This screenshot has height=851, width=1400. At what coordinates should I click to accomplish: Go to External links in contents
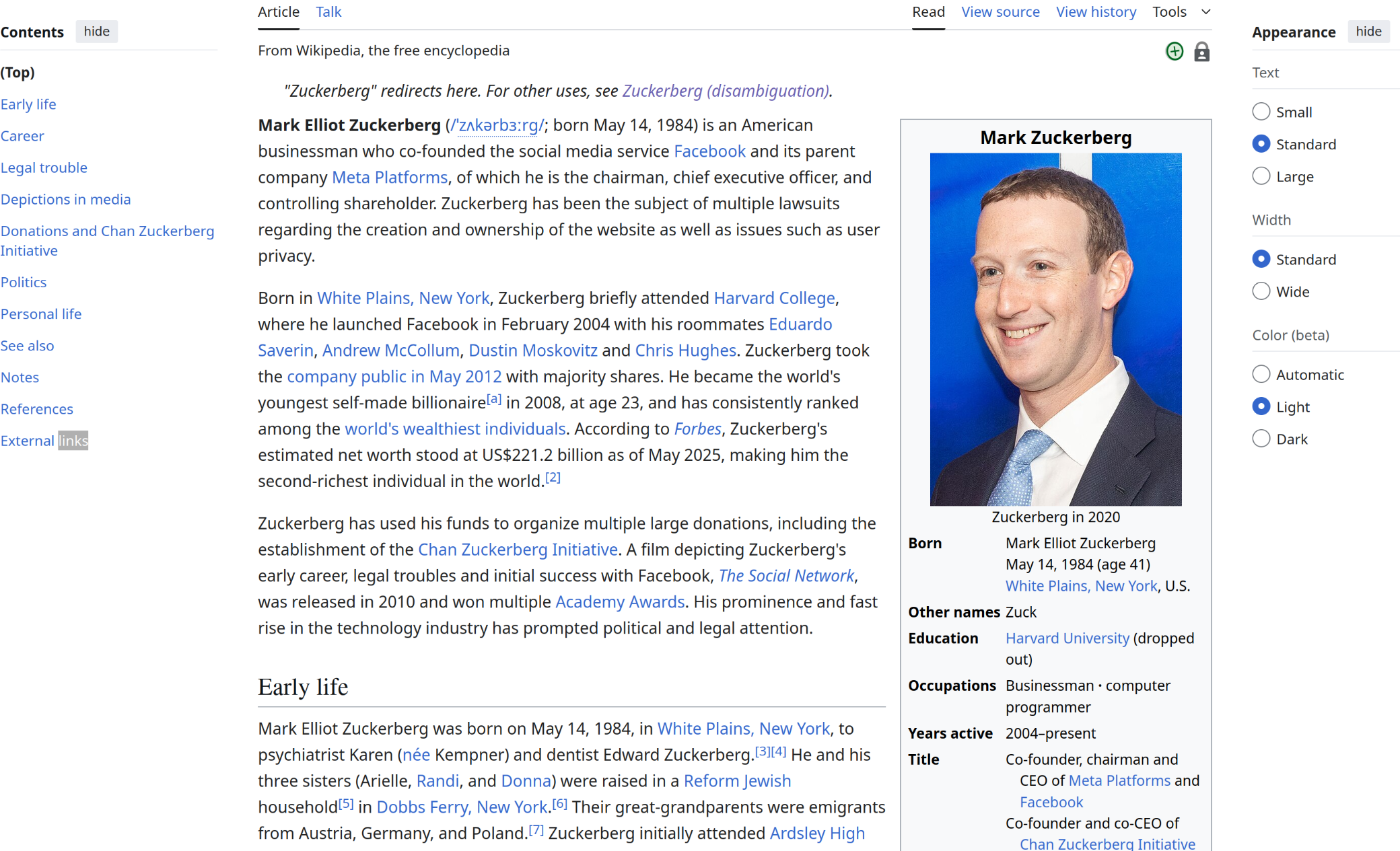(x=44, y=441)
